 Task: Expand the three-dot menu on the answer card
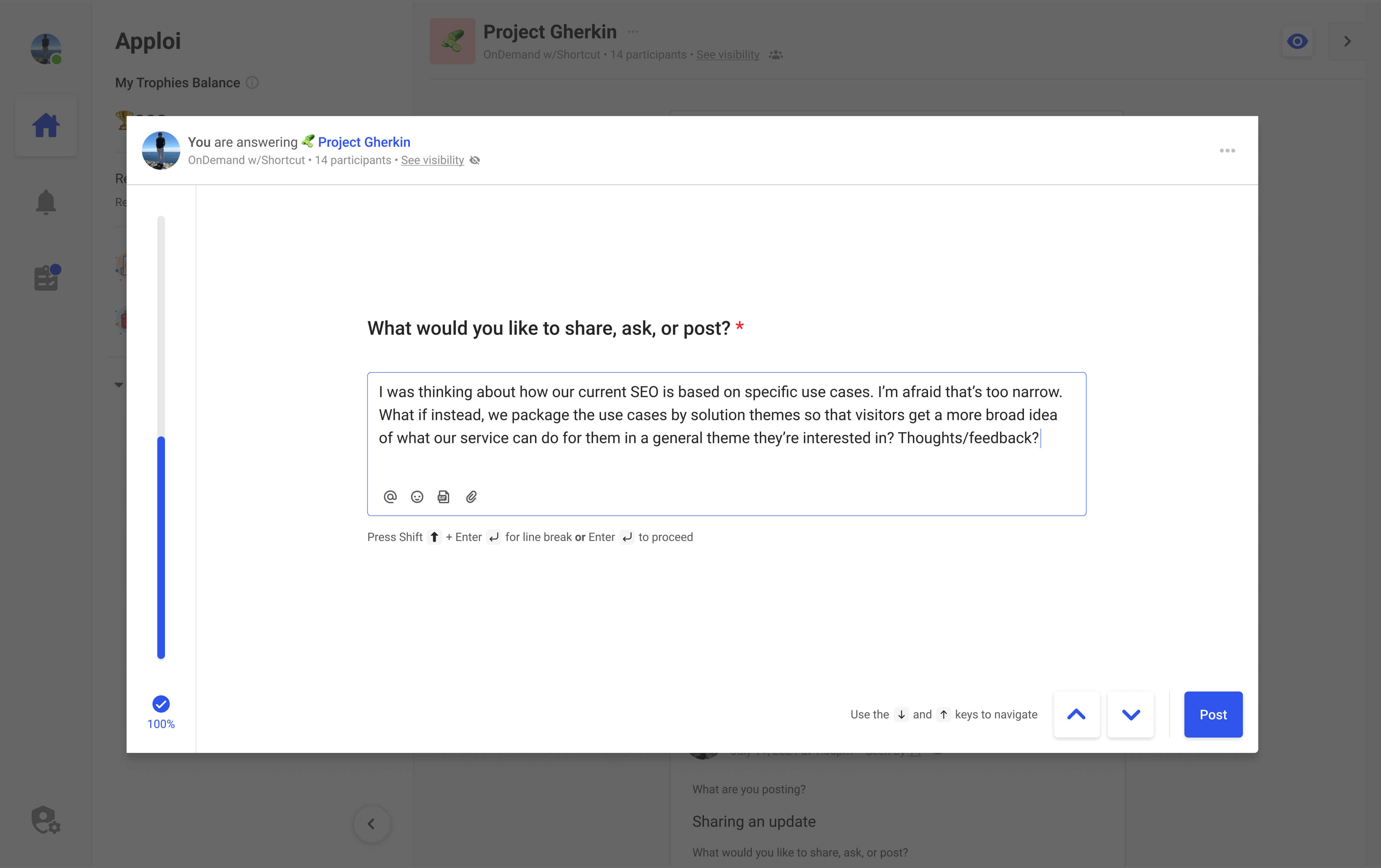tap(1227, 150)
